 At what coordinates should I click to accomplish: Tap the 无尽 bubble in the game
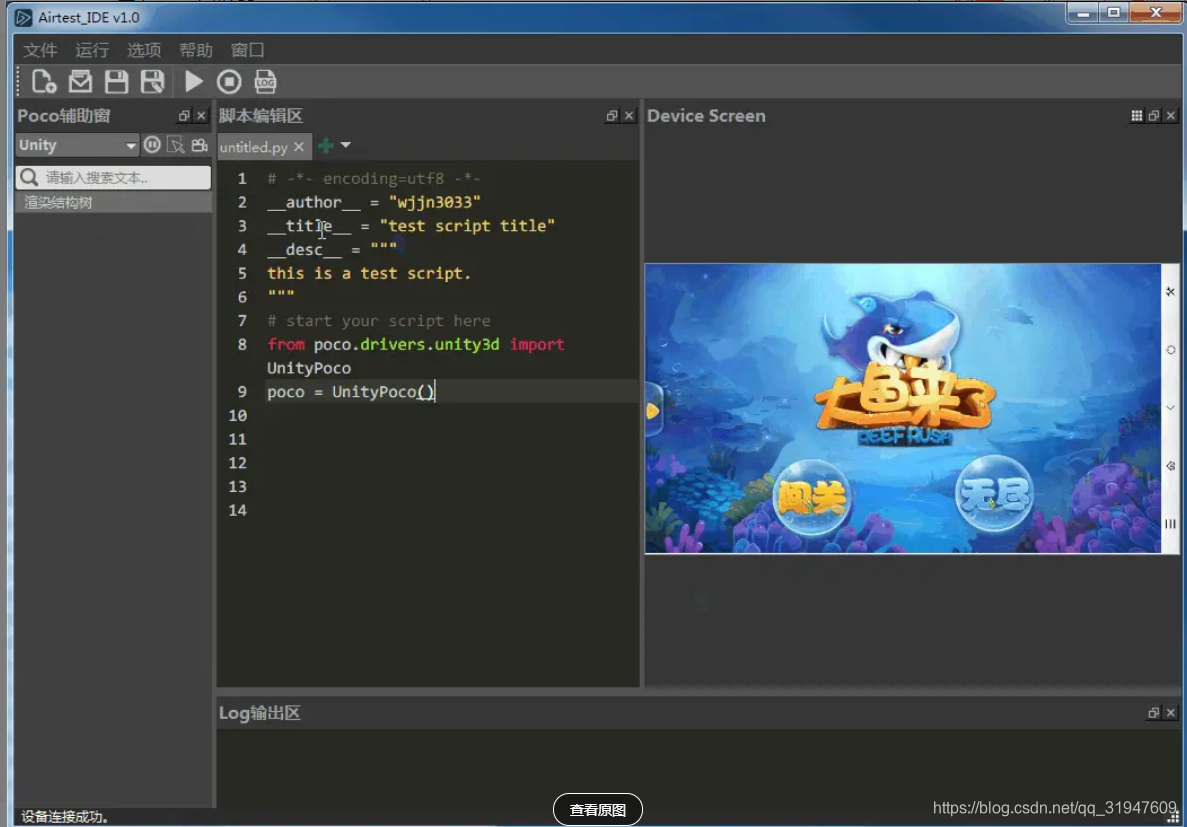click(994, 494)
